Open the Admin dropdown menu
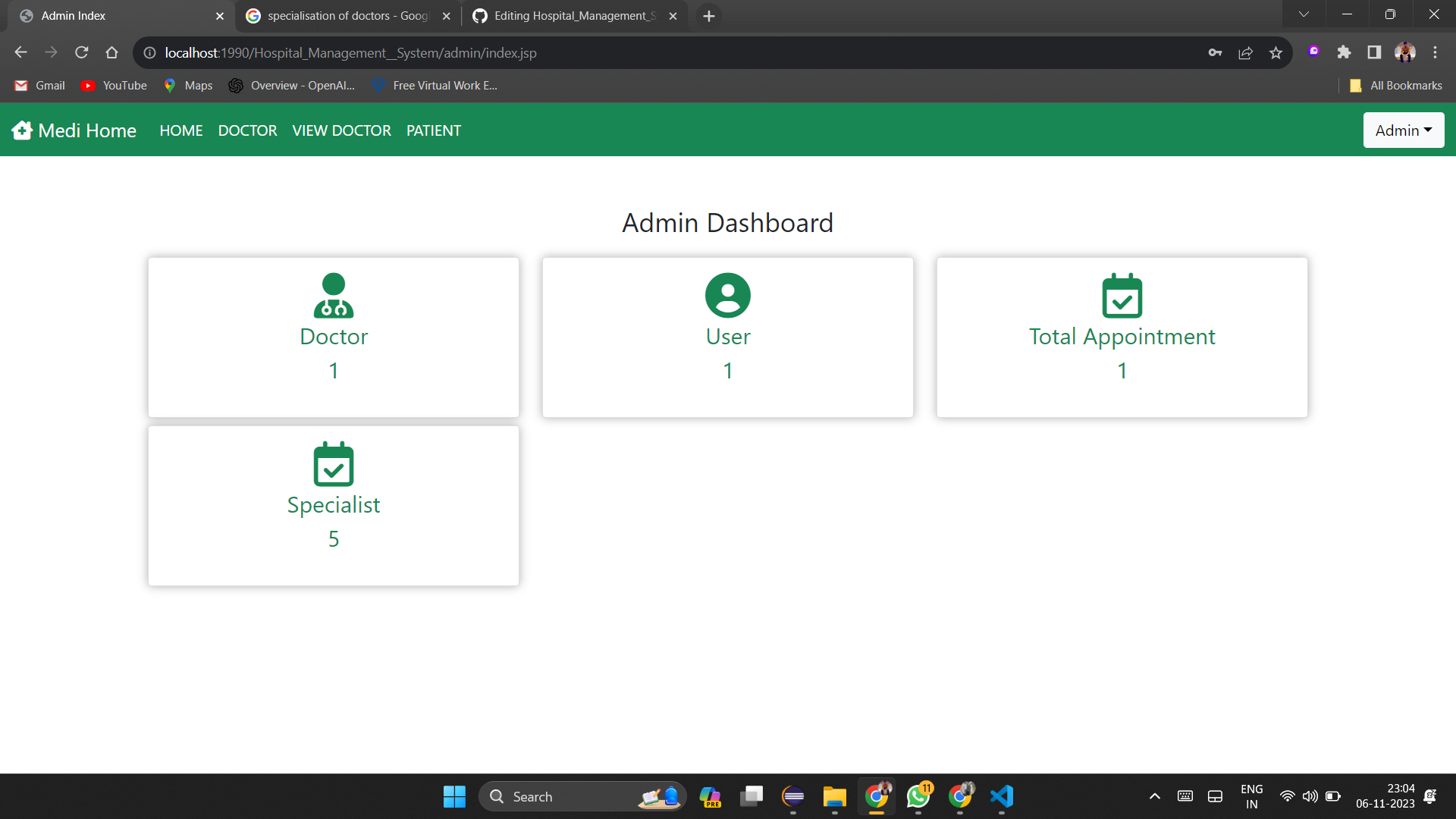The image size is (1456, 819). [x=1403, y=130]
